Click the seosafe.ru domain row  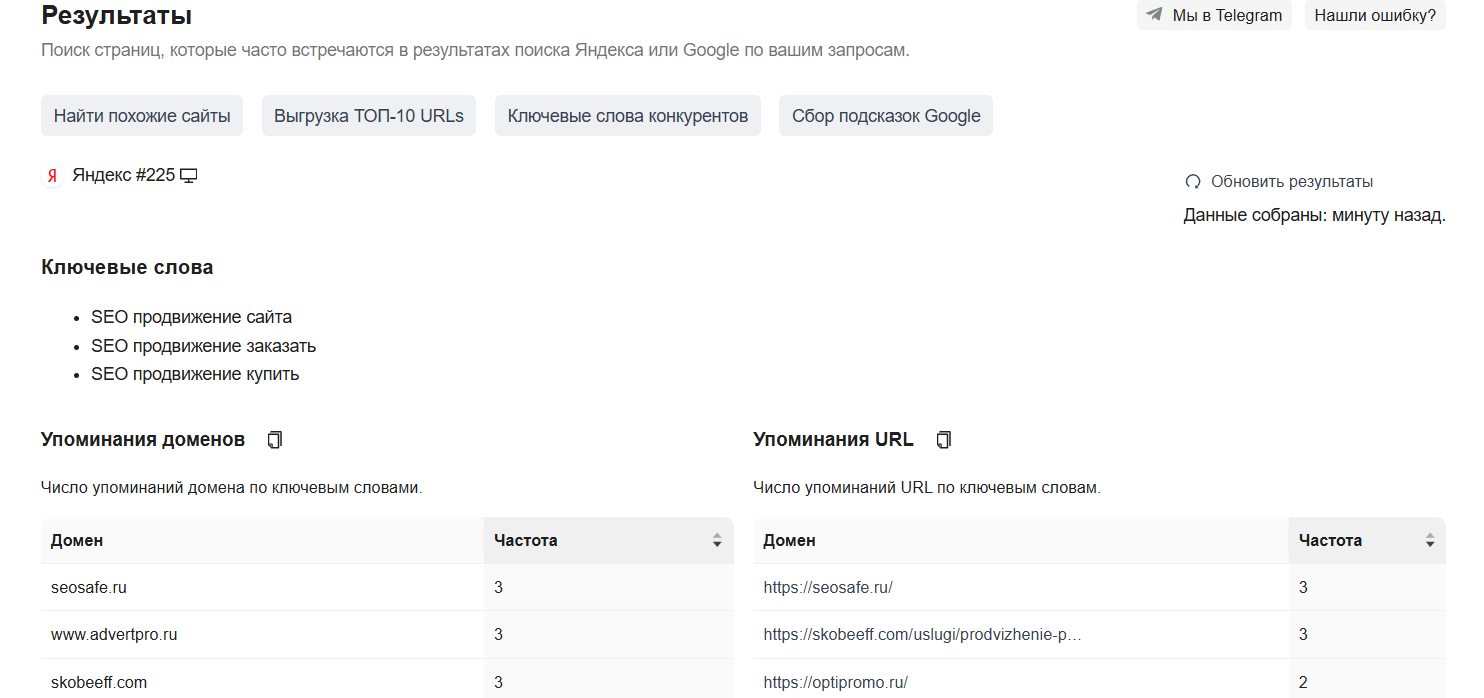[x=89, y=588]
